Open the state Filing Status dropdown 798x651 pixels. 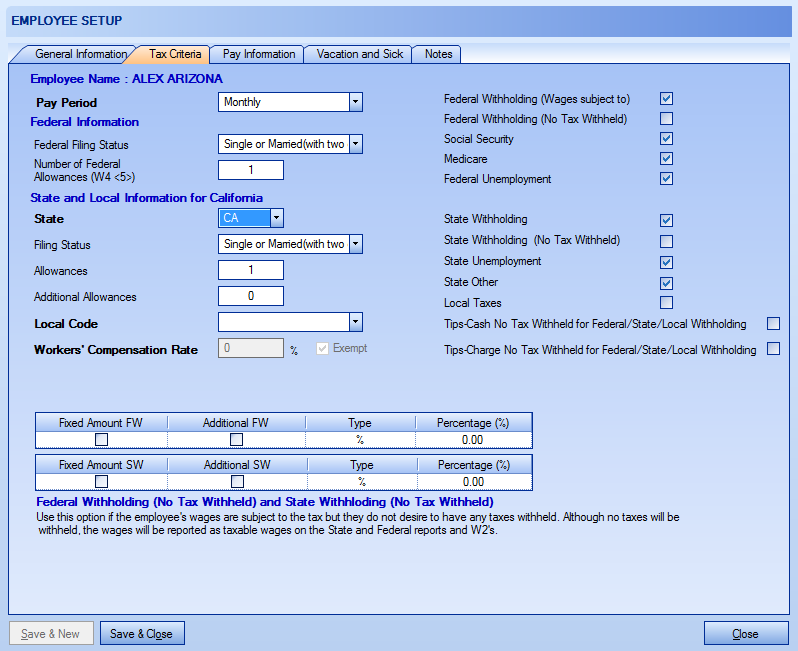tap(355, 245)
